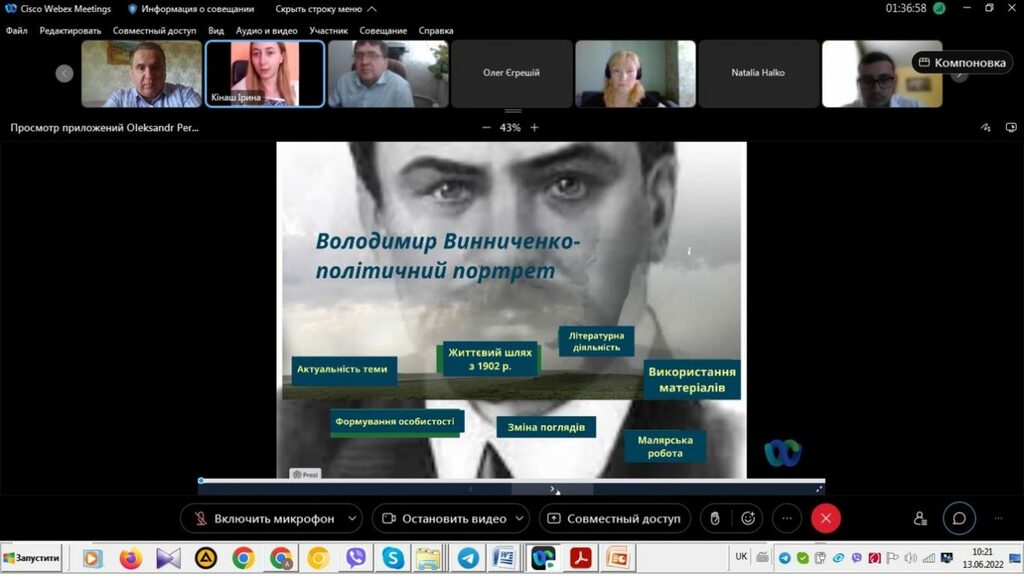This screenshot has width=1024, height=576.
Task: Click the red leave meeting button
Action: point(826,519)
